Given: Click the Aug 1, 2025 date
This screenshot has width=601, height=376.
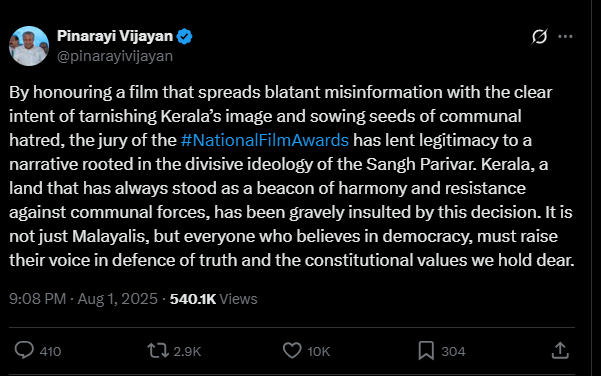Looking at the screenshot, I should (118, 299).
